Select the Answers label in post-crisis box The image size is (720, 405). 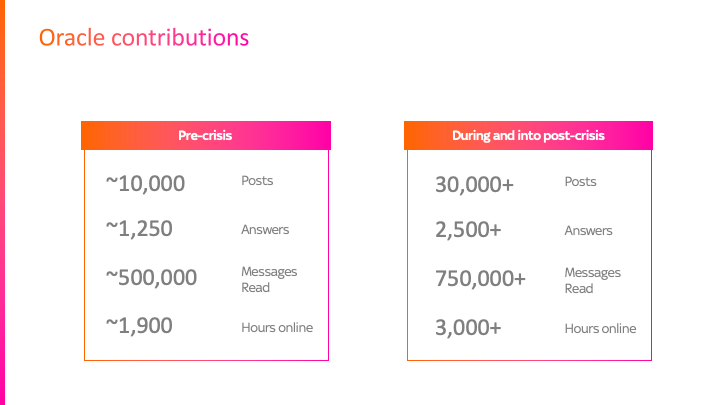point(588,230)
